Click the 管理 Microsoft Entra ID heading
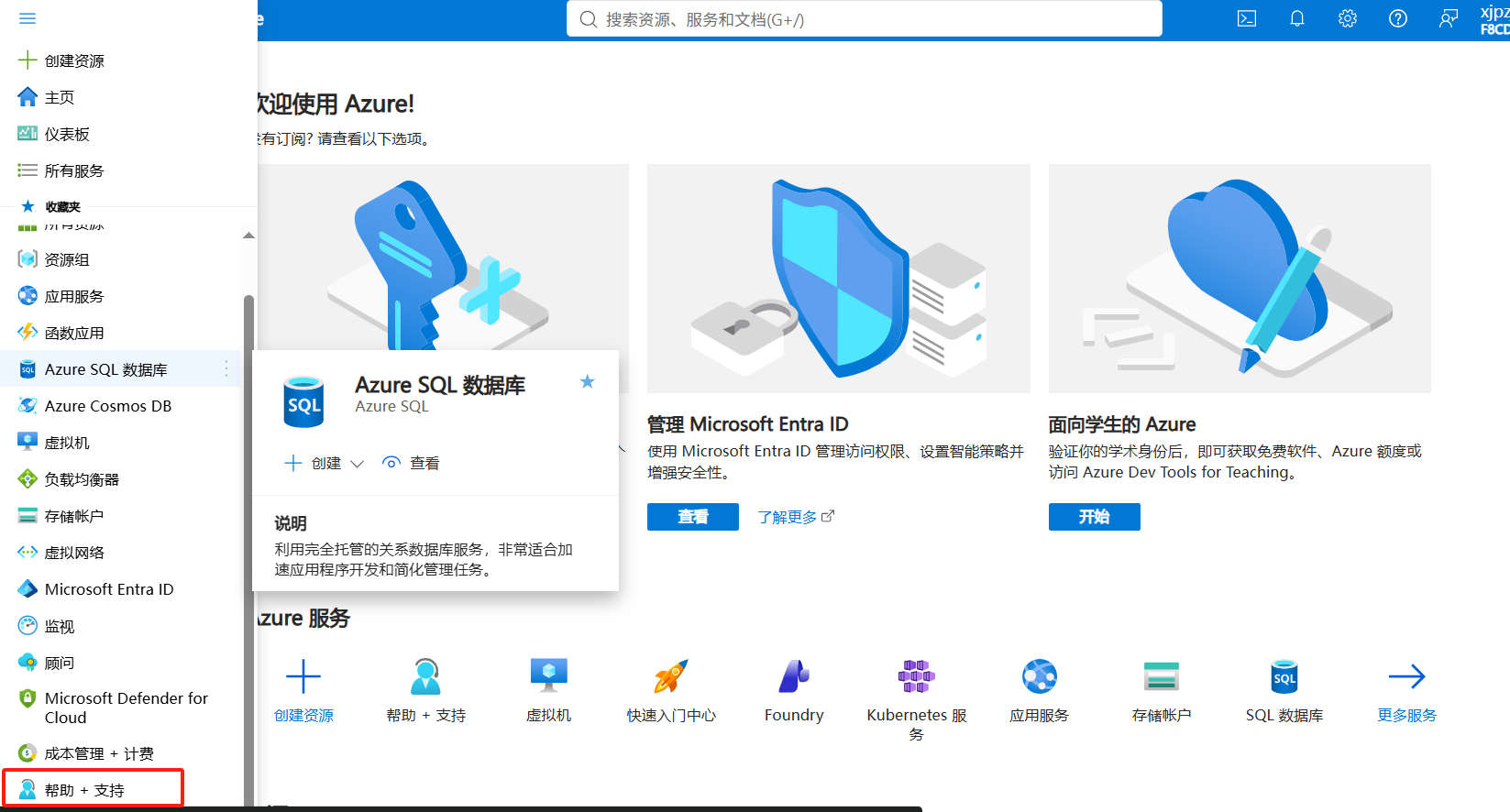 click(x=748, y=424)
